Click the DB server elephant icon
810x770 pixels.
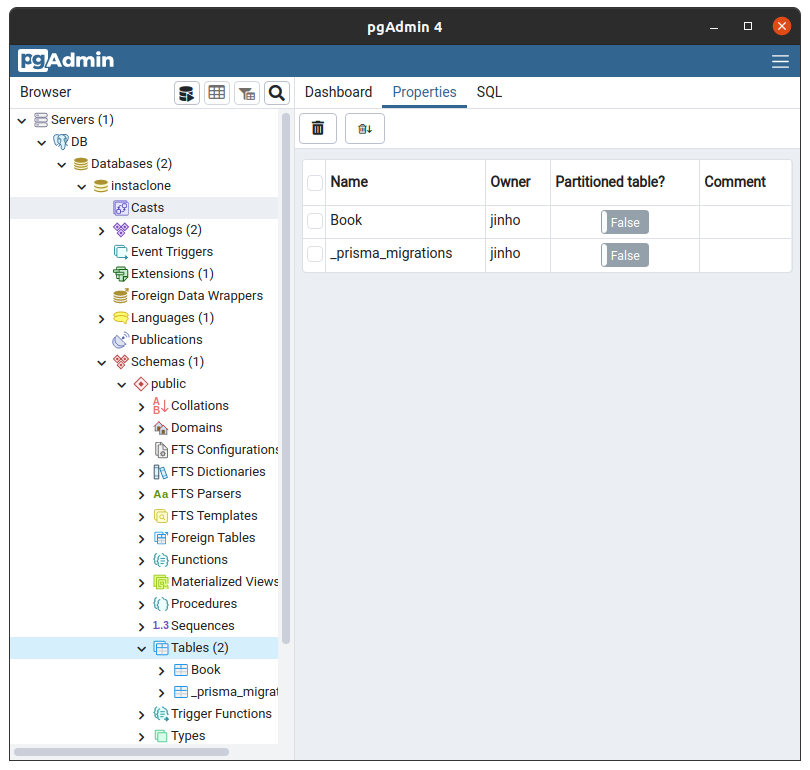click(x=60, y=142)
